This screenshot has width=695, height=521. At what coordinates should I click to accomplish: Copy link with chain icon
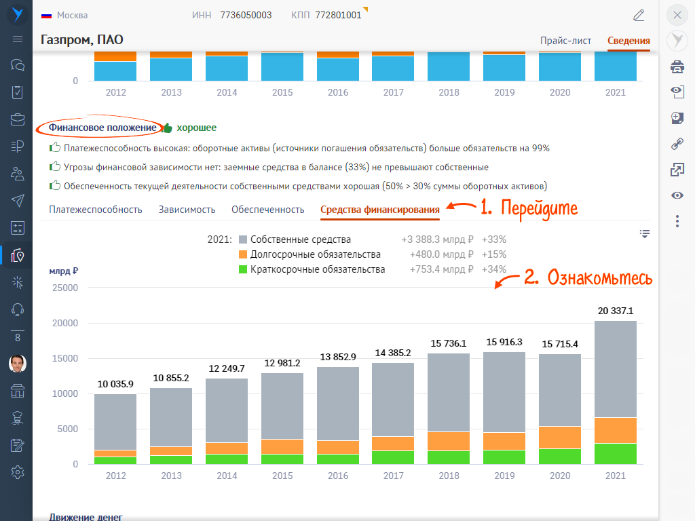coord(677,144)
